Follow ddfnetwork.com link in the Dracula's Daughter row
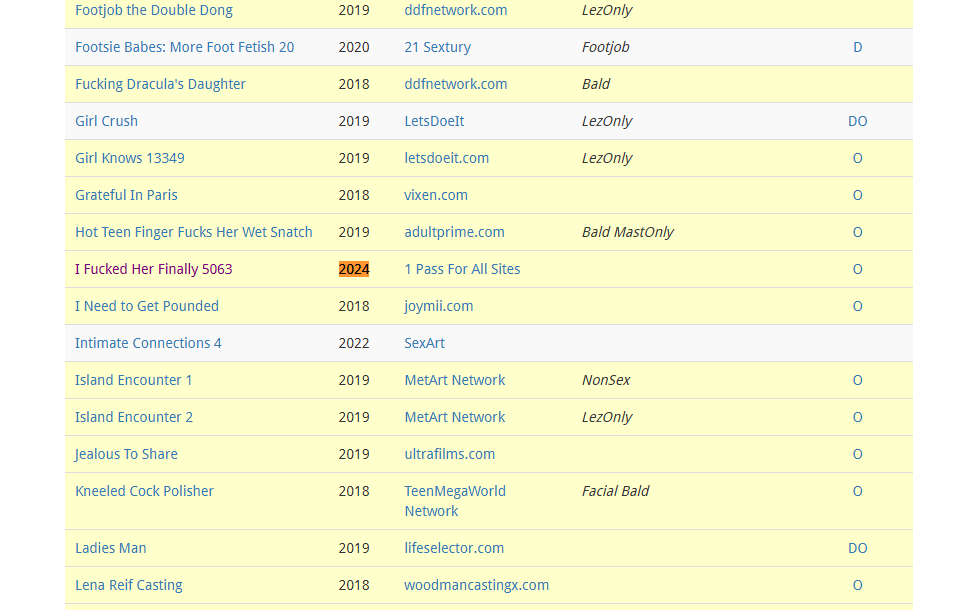The image size is (975, 610). click(456, 84)
